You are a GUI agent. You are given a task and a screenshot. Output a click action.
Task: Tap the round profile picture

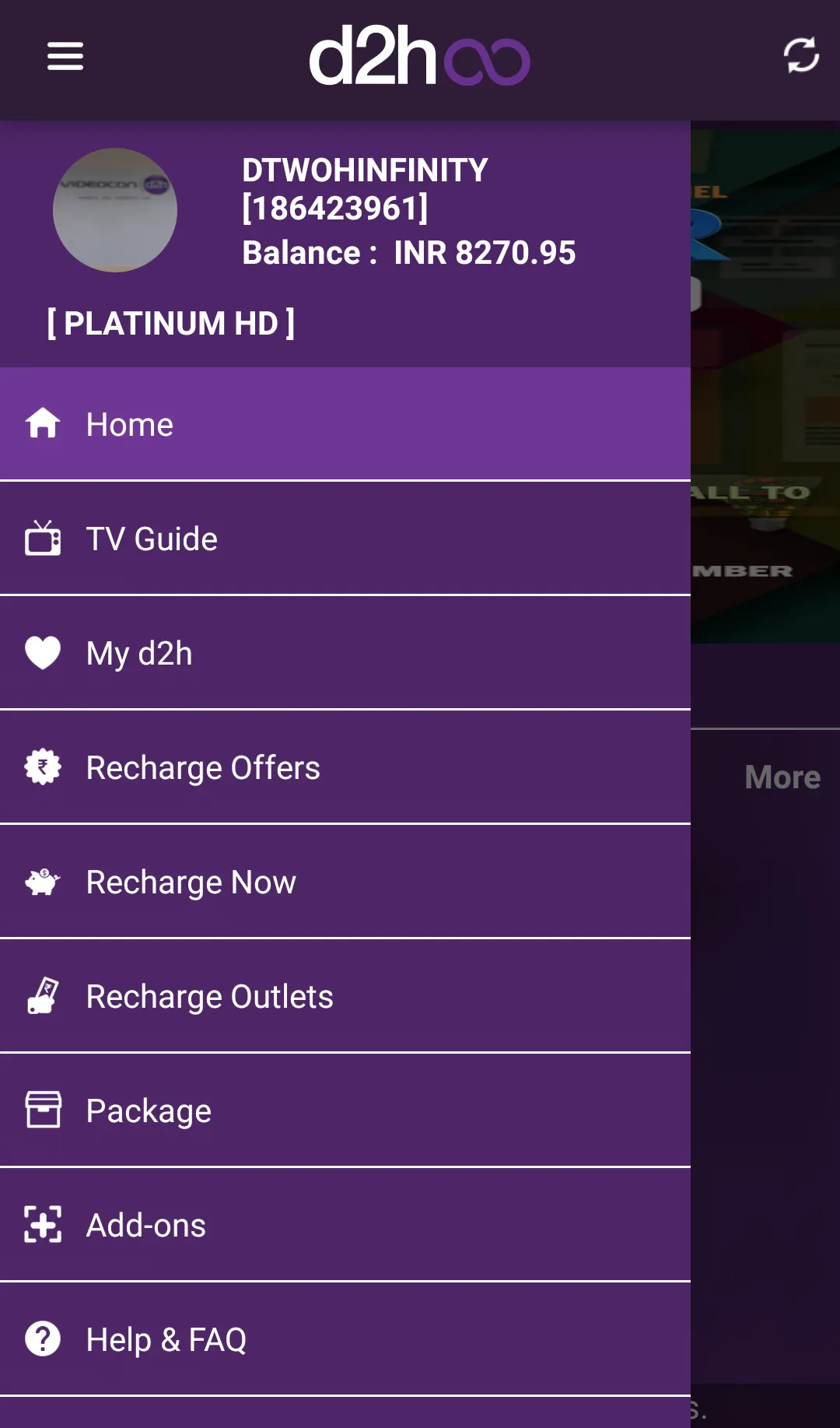115,210
